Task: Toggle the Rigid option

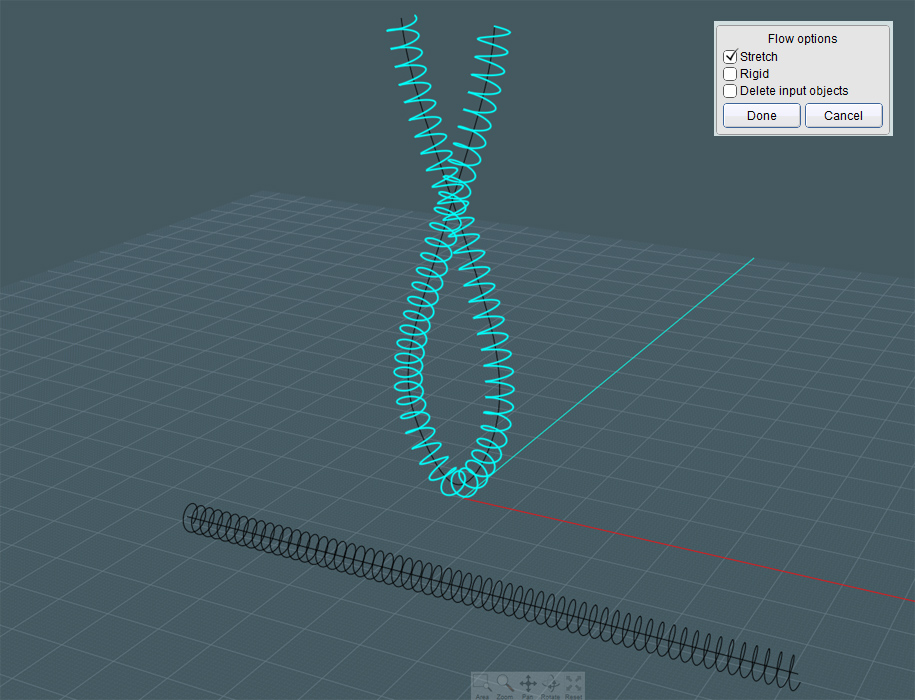Action: coord(730,74)
